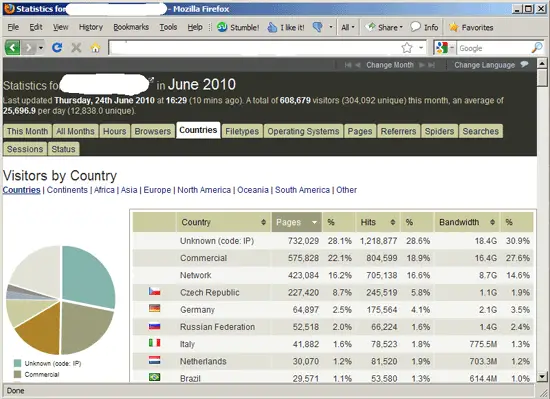
Task: Bookmark the page with the star icon
Action: point(407,47)
